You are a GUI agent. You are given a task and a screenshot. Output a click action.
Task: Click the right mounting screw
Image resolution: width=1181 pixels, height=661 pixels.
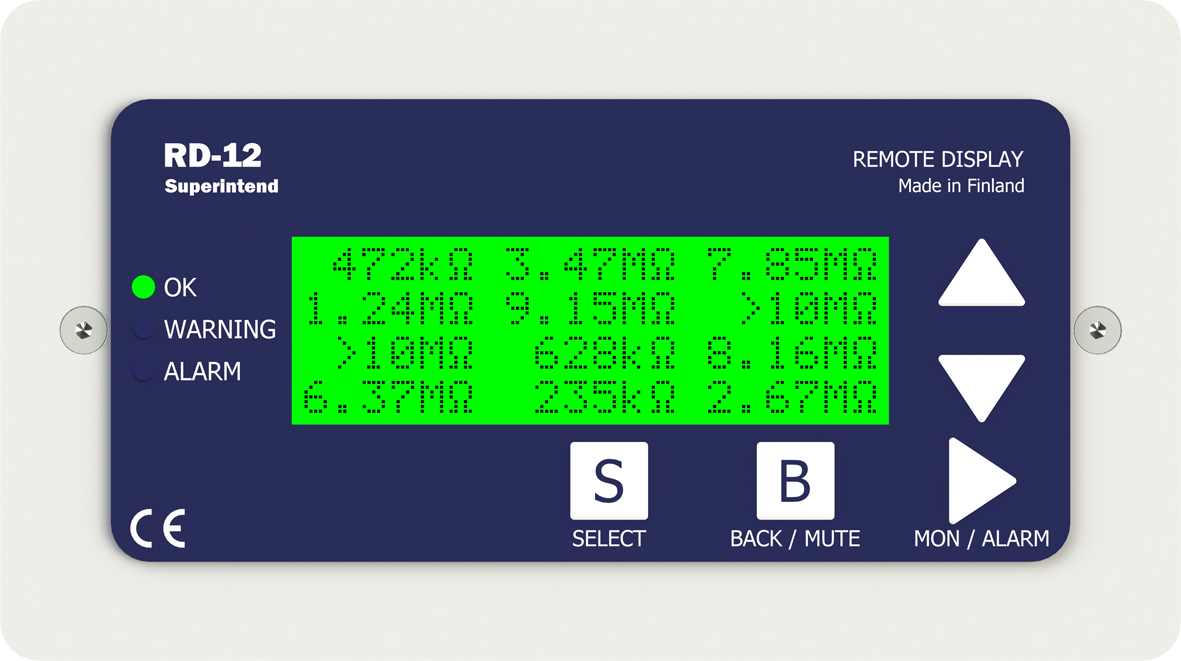tap(1097, 330)
